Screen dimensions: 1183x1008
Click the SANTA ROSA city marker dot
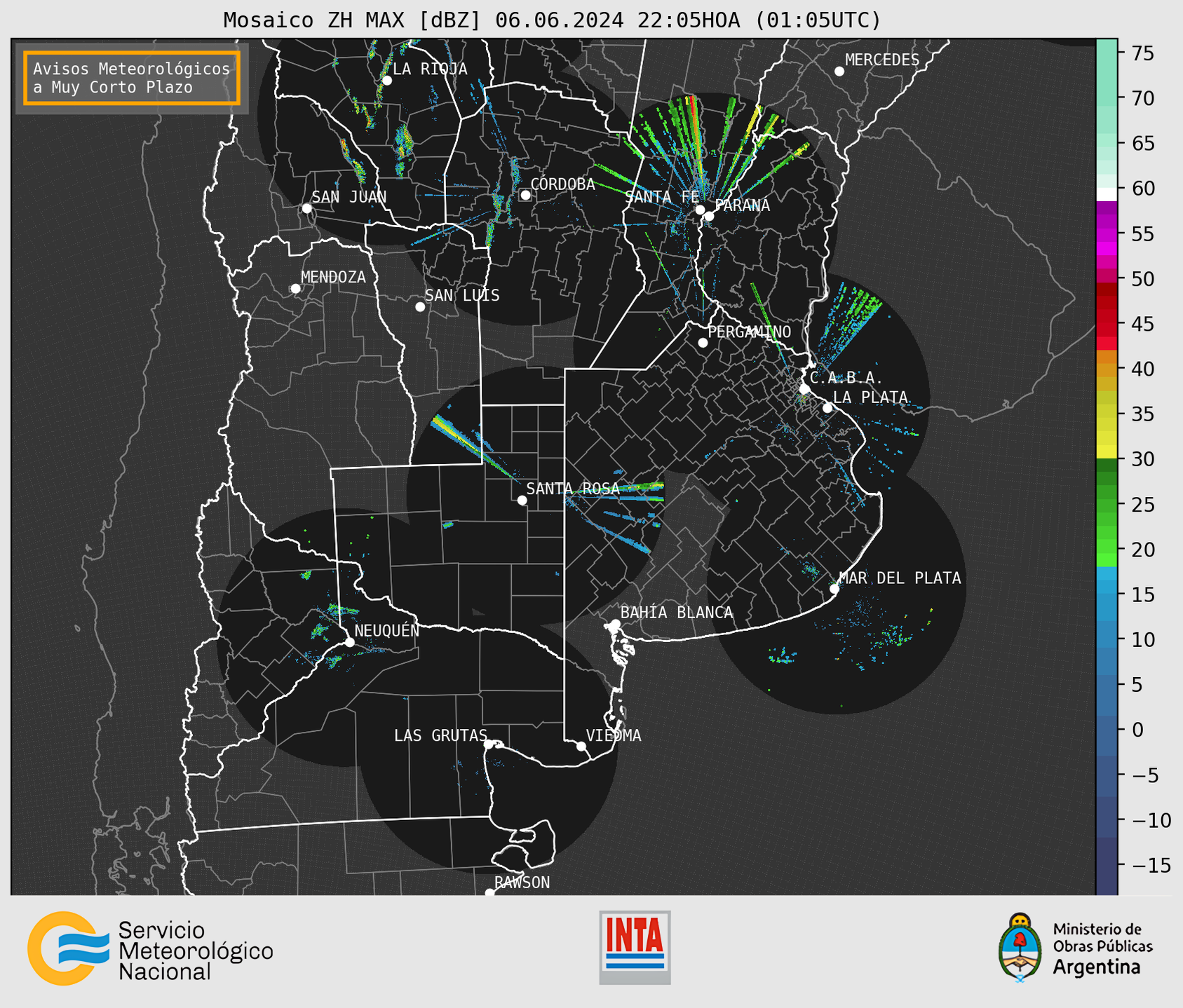[x=522, y=500]
